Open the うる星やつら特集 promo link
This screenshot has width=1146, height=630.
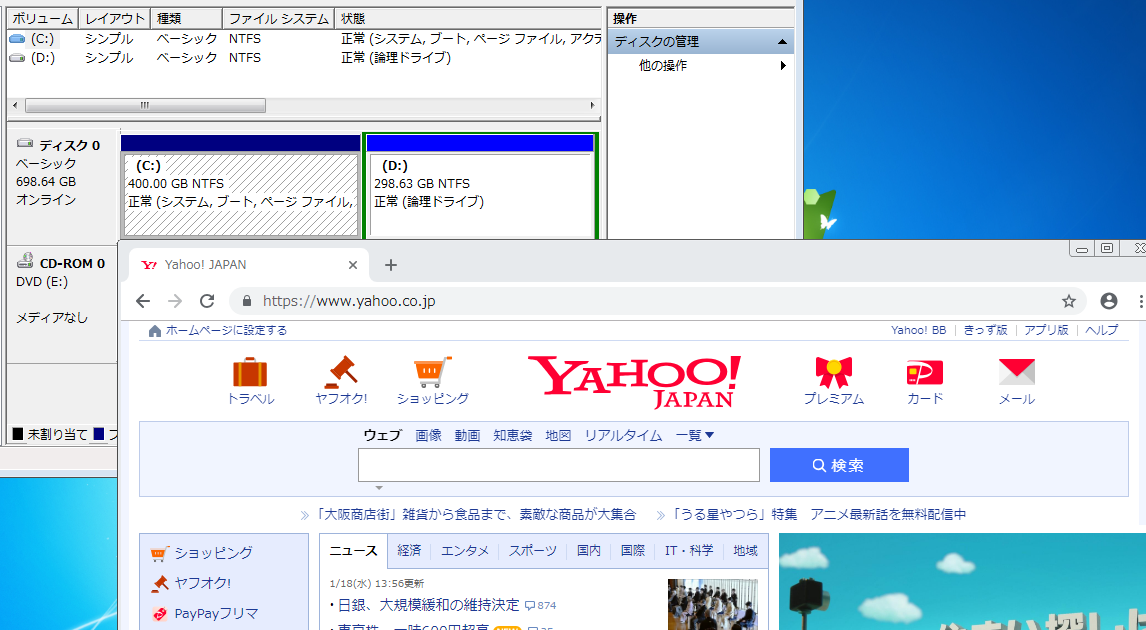click(819, 515)
